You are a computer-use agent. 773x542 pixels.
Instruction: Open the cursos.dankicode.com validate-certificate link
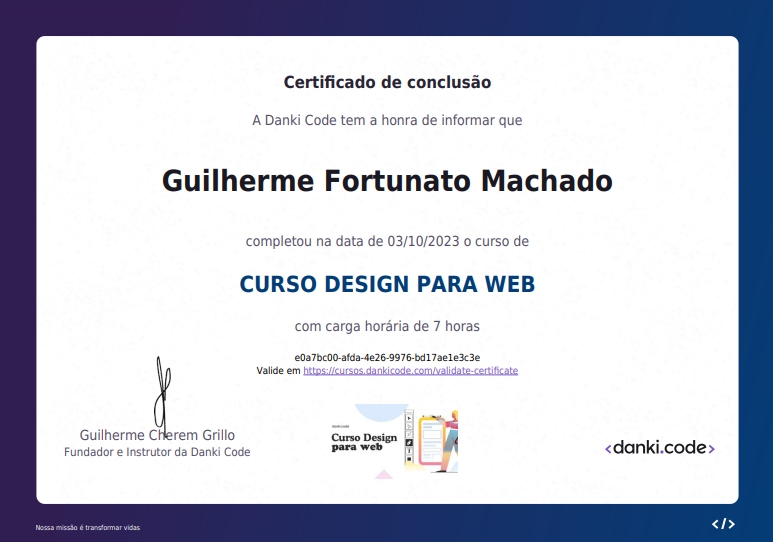coord(410,371)
